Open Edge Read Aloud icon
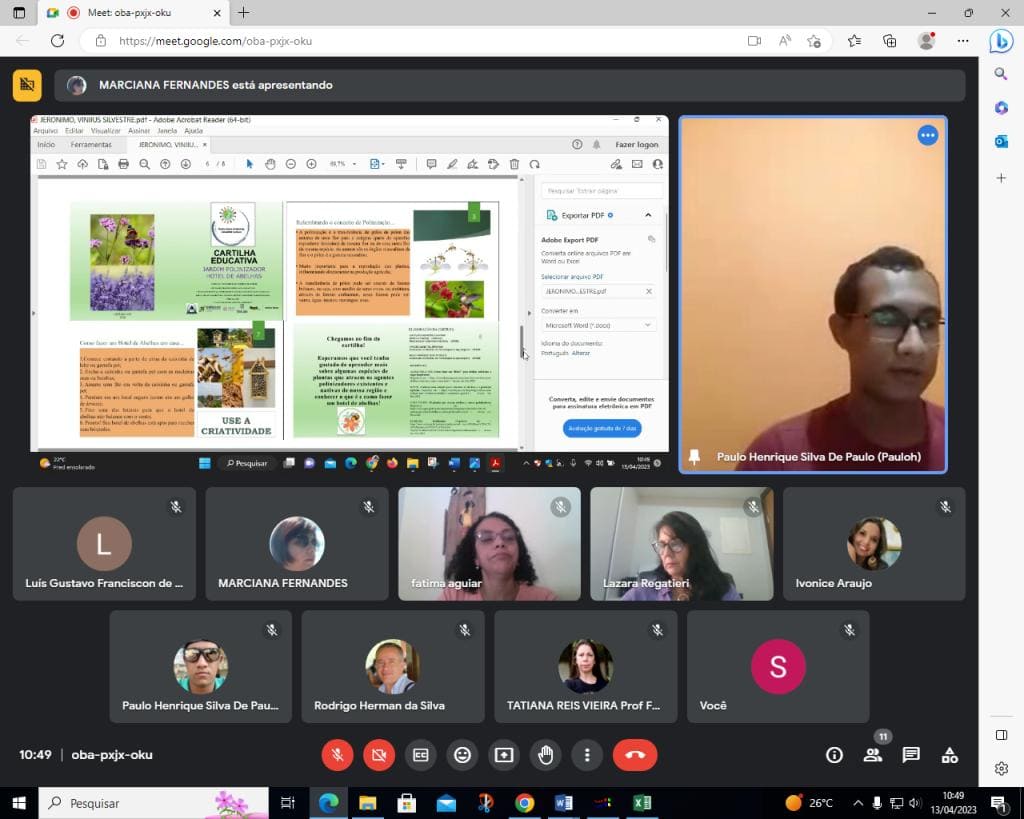1024x819 pixels. pyautogui.click(x=784, y=41)
